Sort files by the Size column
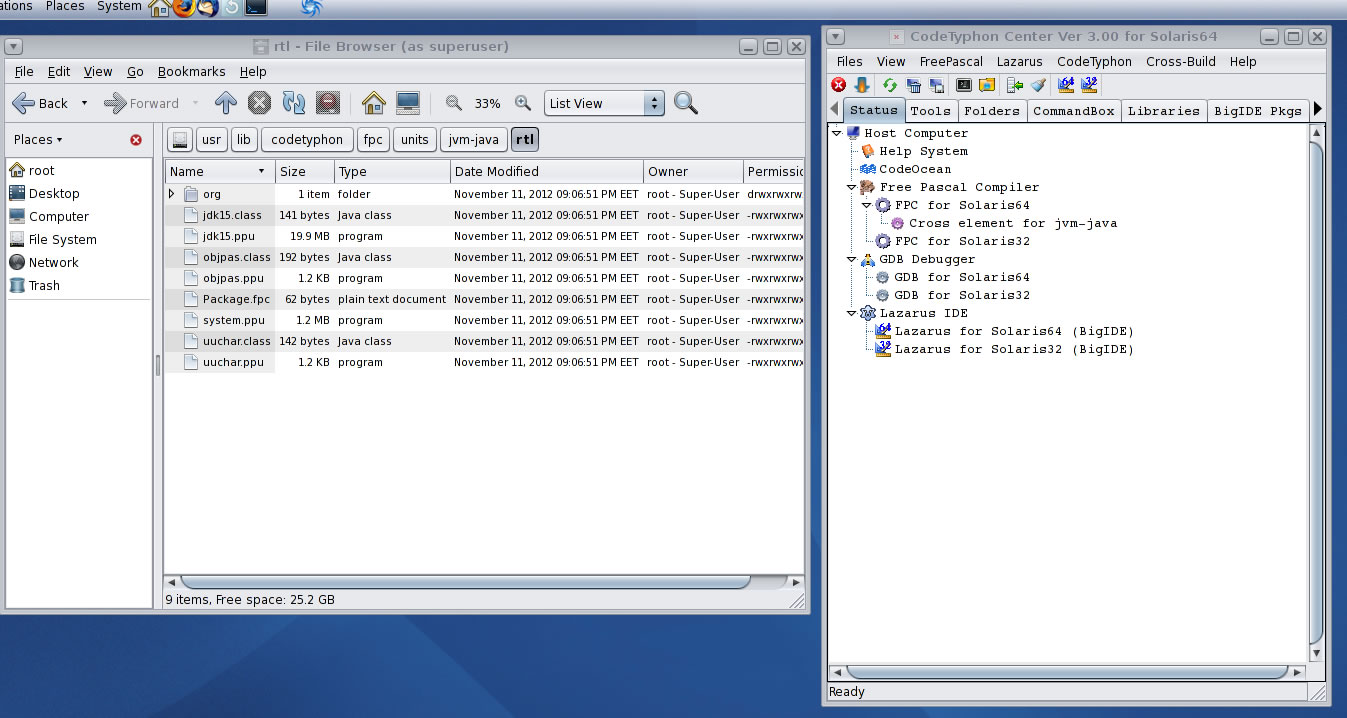 [x=305, y=172]
